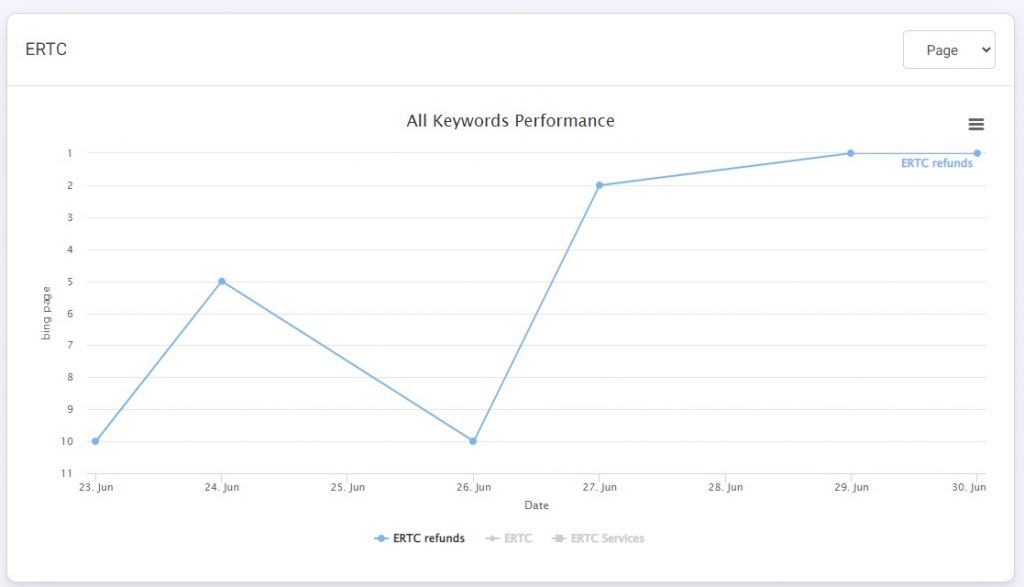This screenshot has width=1024, height=587.
Task: Click the ERTC refunds legend marker icon
Action: tap(381, 538)
